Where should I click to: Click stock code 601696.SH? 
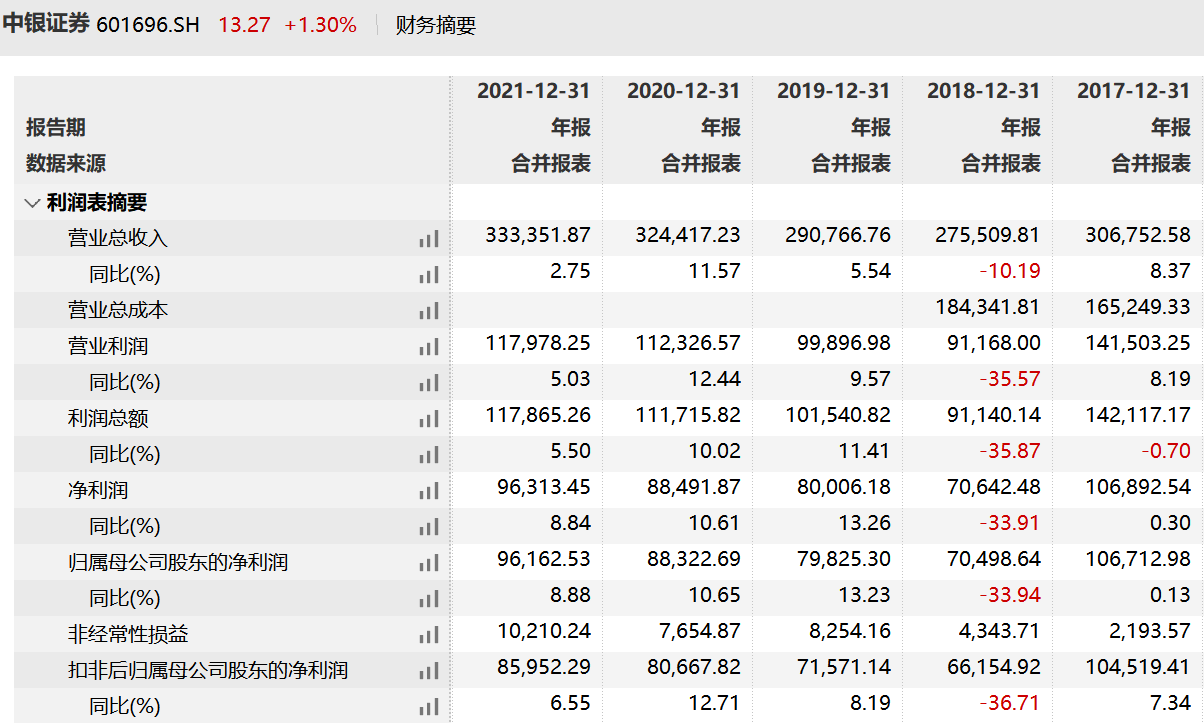[148, 26]
